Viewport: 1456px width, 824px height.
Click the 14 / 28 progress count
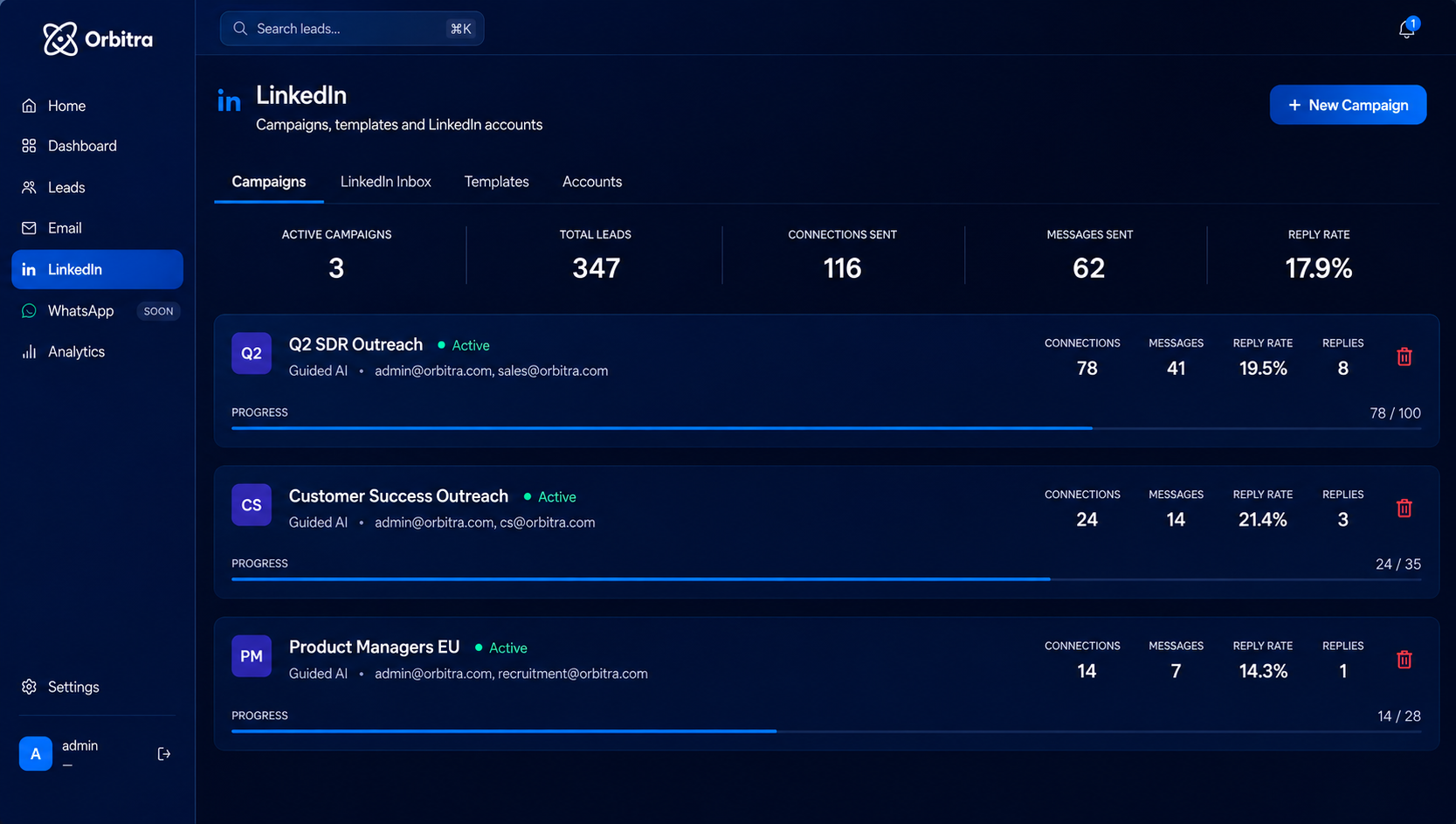click(1398, 716)
